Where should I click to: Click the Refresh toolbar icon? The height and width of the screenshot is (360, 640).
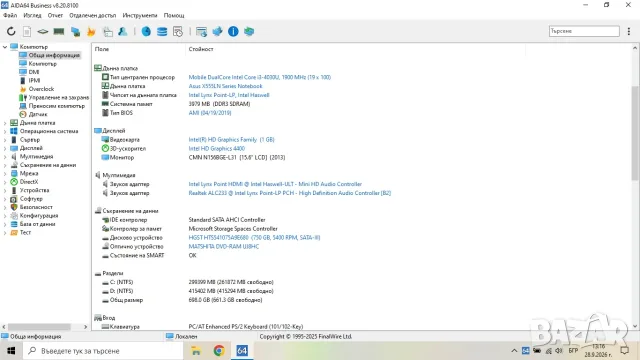click(x=11, y=31)
